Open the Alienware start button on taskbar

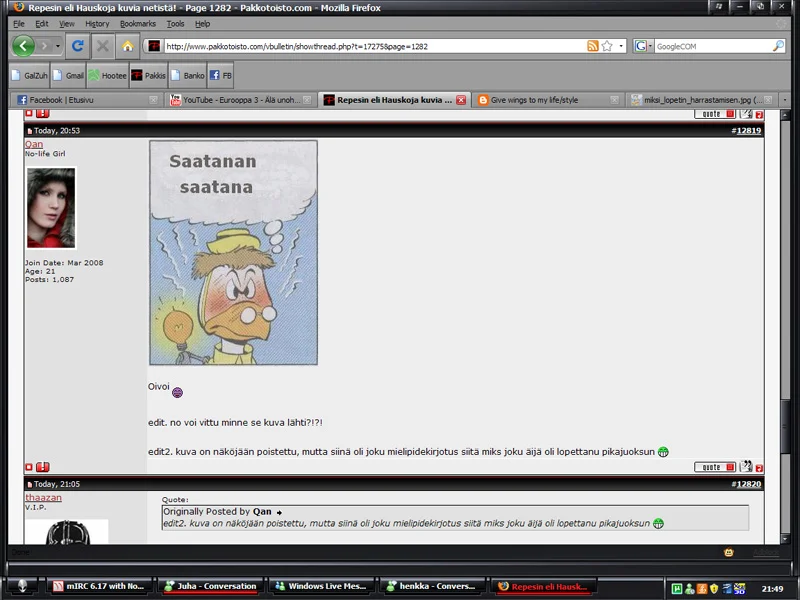click(22, 586)
